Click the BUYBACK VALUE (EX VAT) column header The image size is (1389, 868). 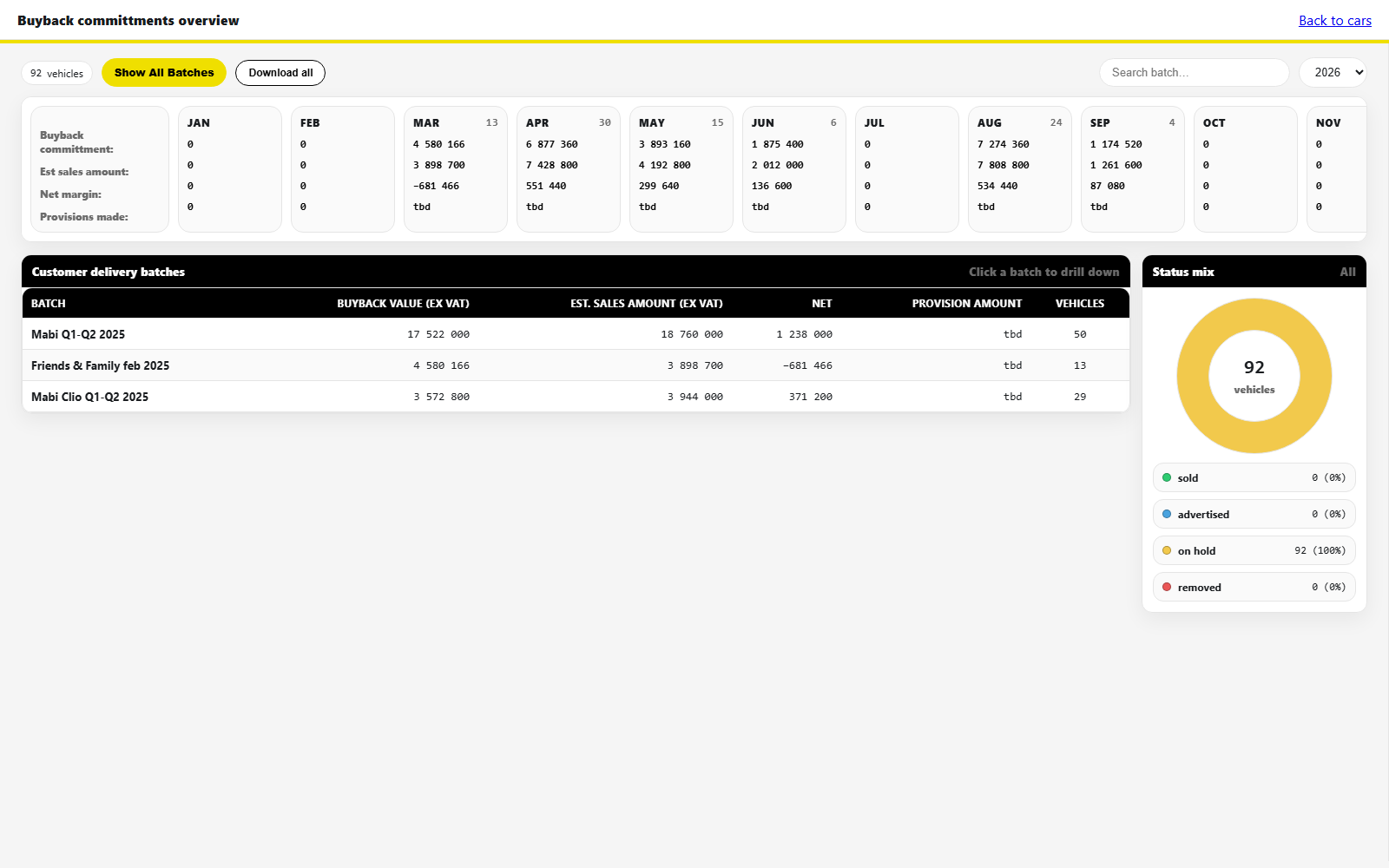coord(403,304)
